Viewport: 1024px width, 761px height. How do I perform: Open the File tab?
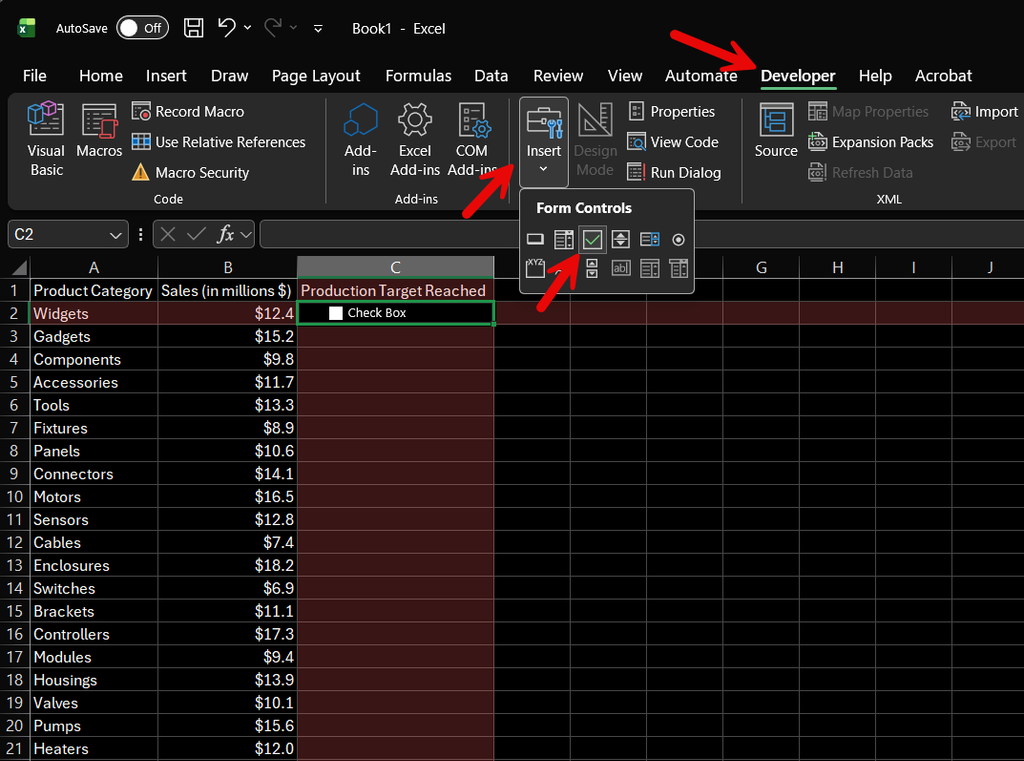[35, 76]
